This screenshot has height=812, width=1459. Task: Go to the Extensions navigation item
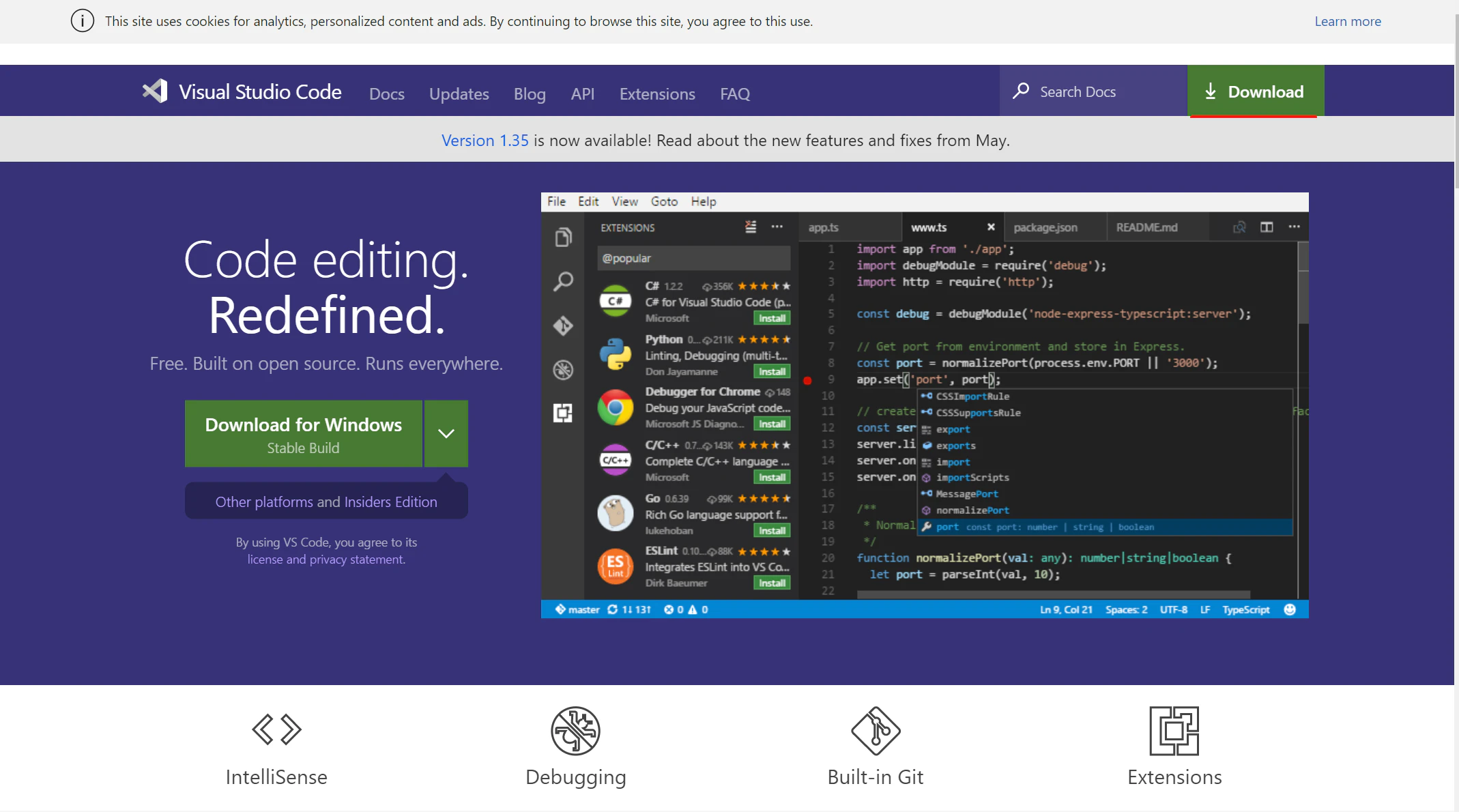pyautogui.click(x=657, y=93)
